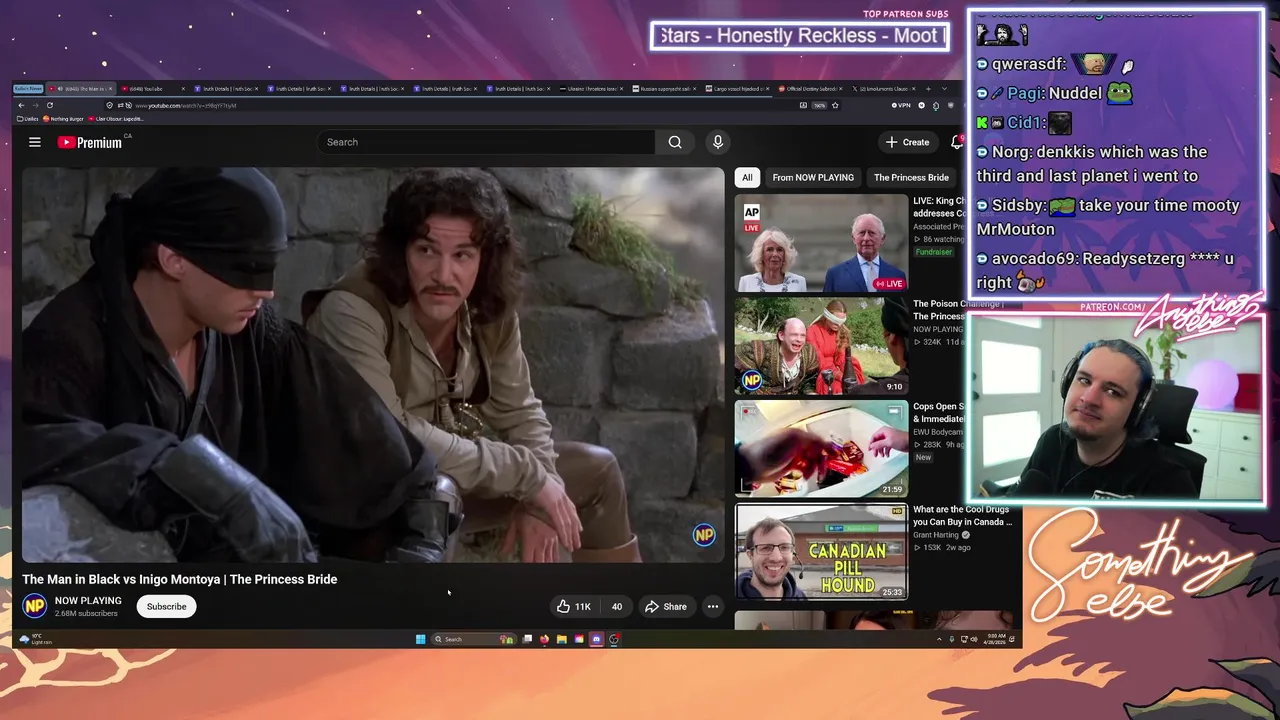Share the Princess Bride video
Screen dimensions: 1280x720
coord(666,606)
